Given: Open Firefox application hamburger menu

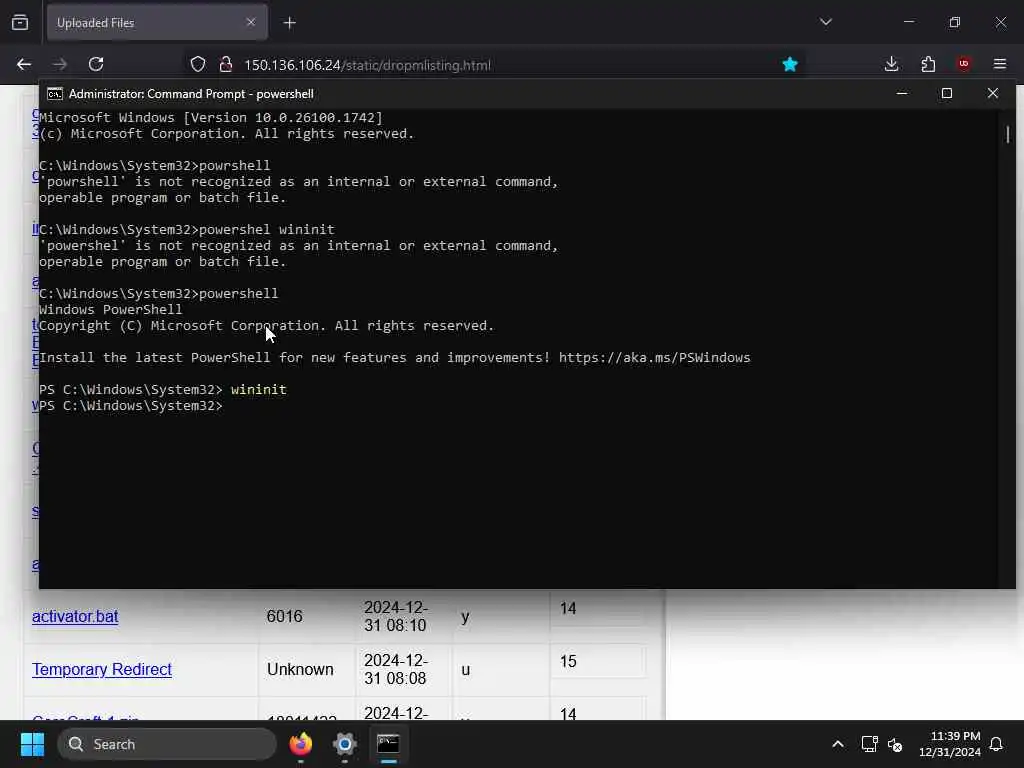Looking at the screenshot, I should [x=1000, y=64].
